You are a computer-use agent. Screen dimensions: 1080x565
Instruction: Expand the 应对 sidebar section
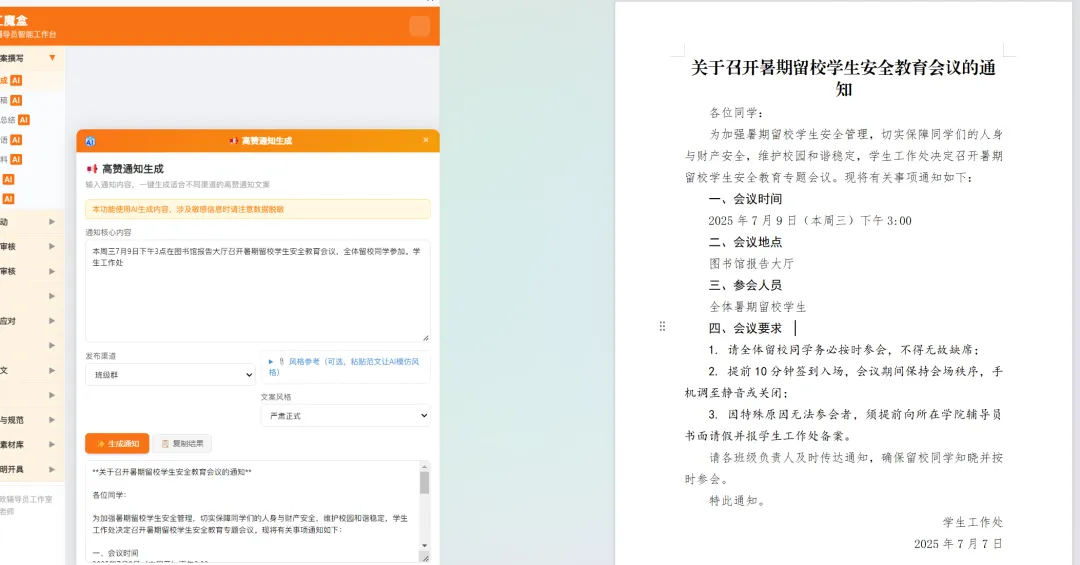click(52, 321)
